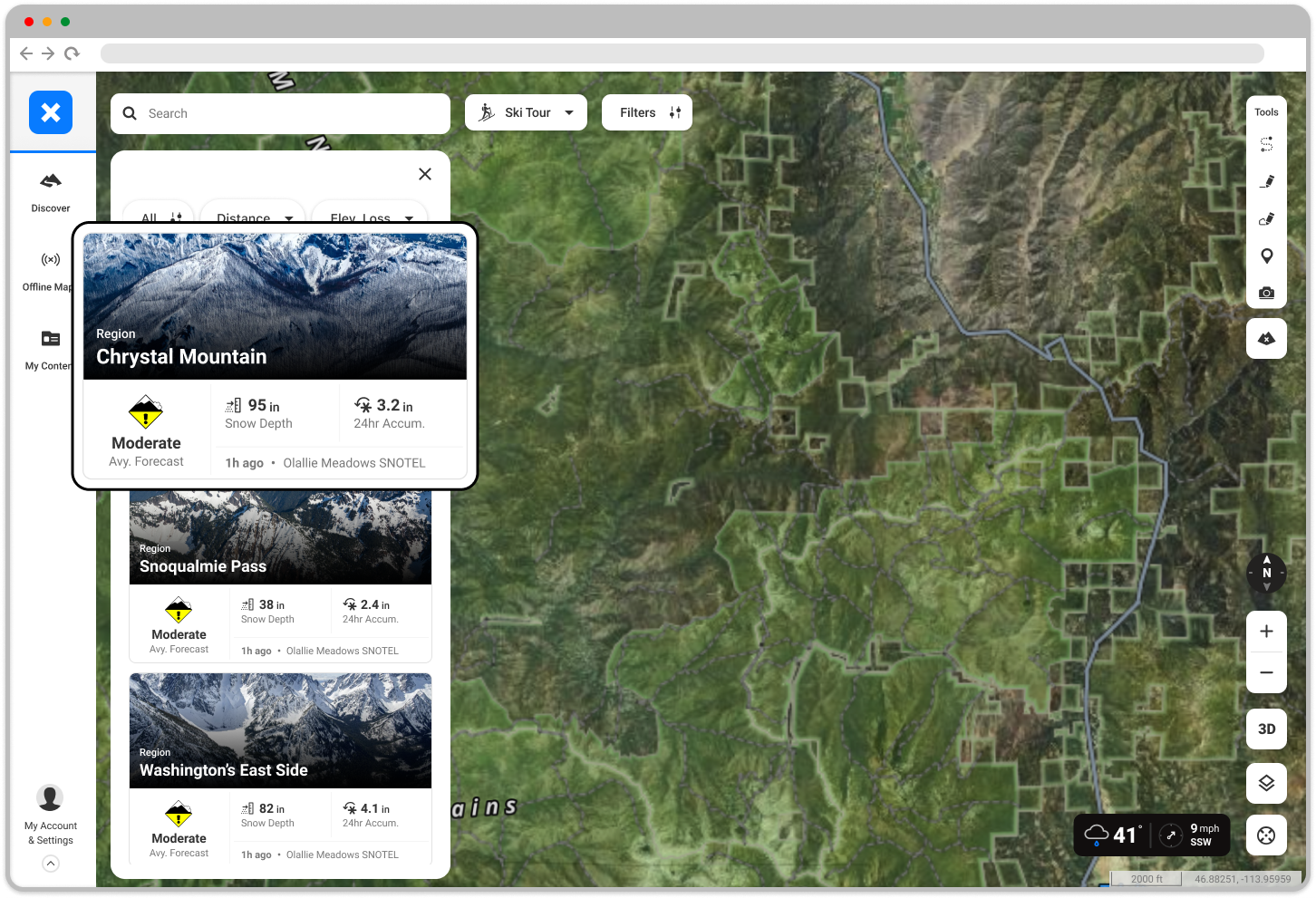Close the results panel
The image size is (1316, 898).
[x=425, y=174]
